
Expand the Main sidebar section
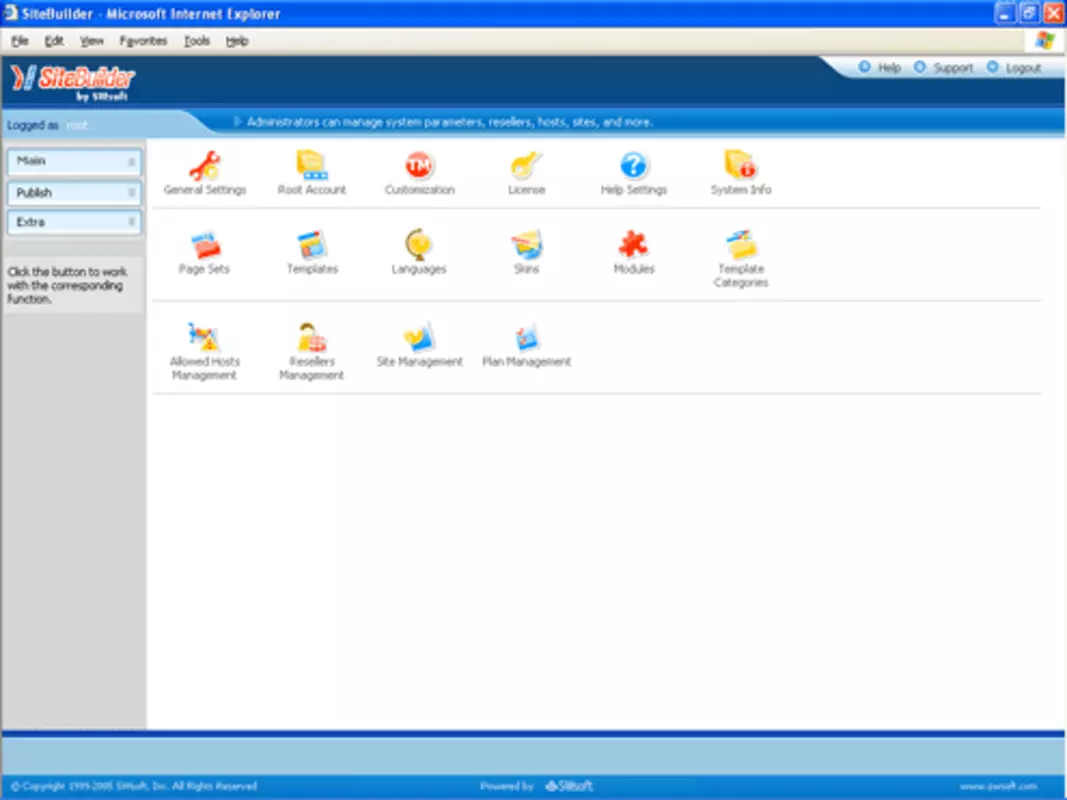pyautogui.click(x=74, y=161)
